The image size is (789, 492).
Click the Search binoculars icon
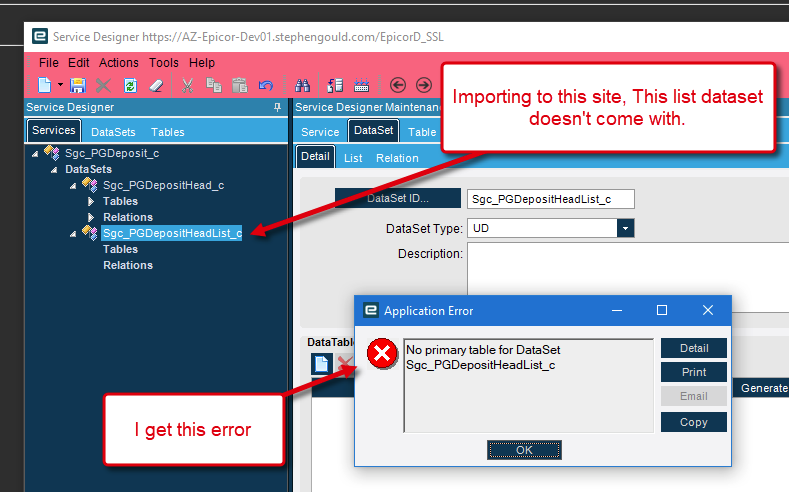tap(302, 86)
